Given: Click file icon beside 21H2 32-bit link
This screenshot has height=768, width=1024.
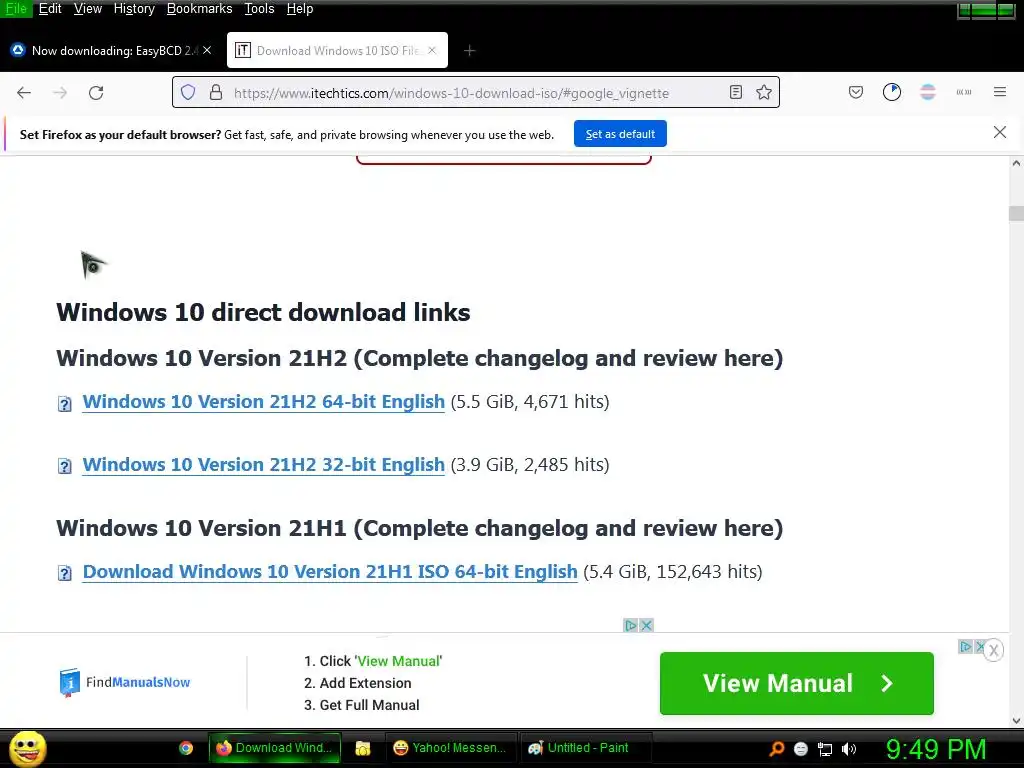Looking at the screenshot, I should tap(65, 466).
